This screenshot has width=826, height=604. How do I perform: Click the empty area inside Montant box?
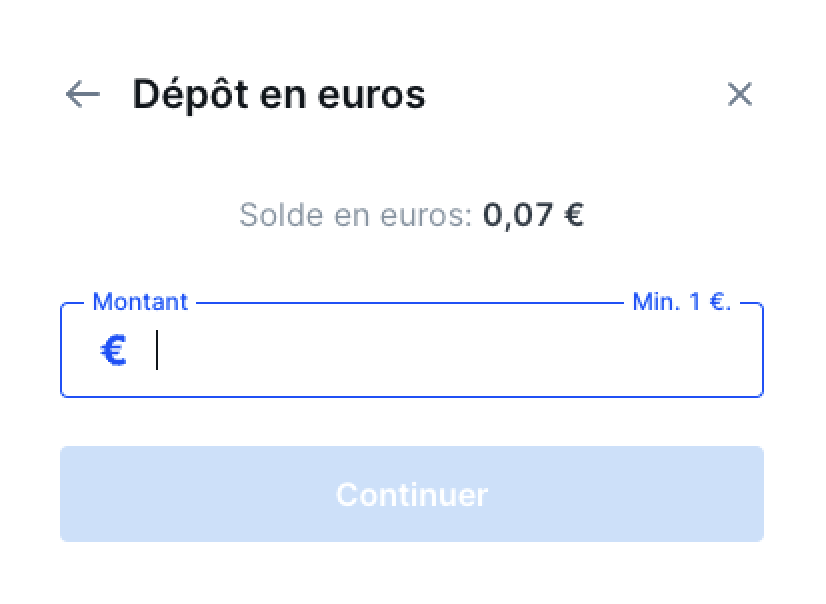click(x=453, y=351)
